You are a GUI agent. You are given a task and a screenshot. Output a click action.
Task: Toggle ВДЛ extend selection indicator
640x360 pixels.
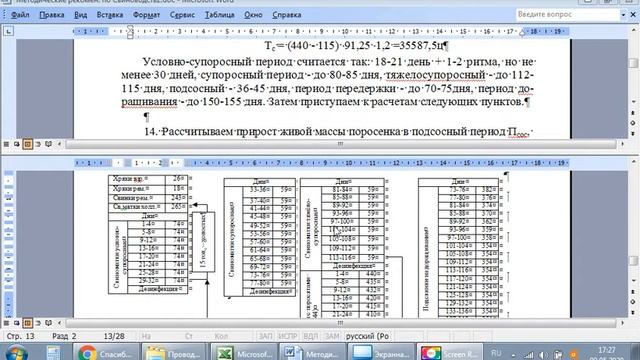pos(311,336)
